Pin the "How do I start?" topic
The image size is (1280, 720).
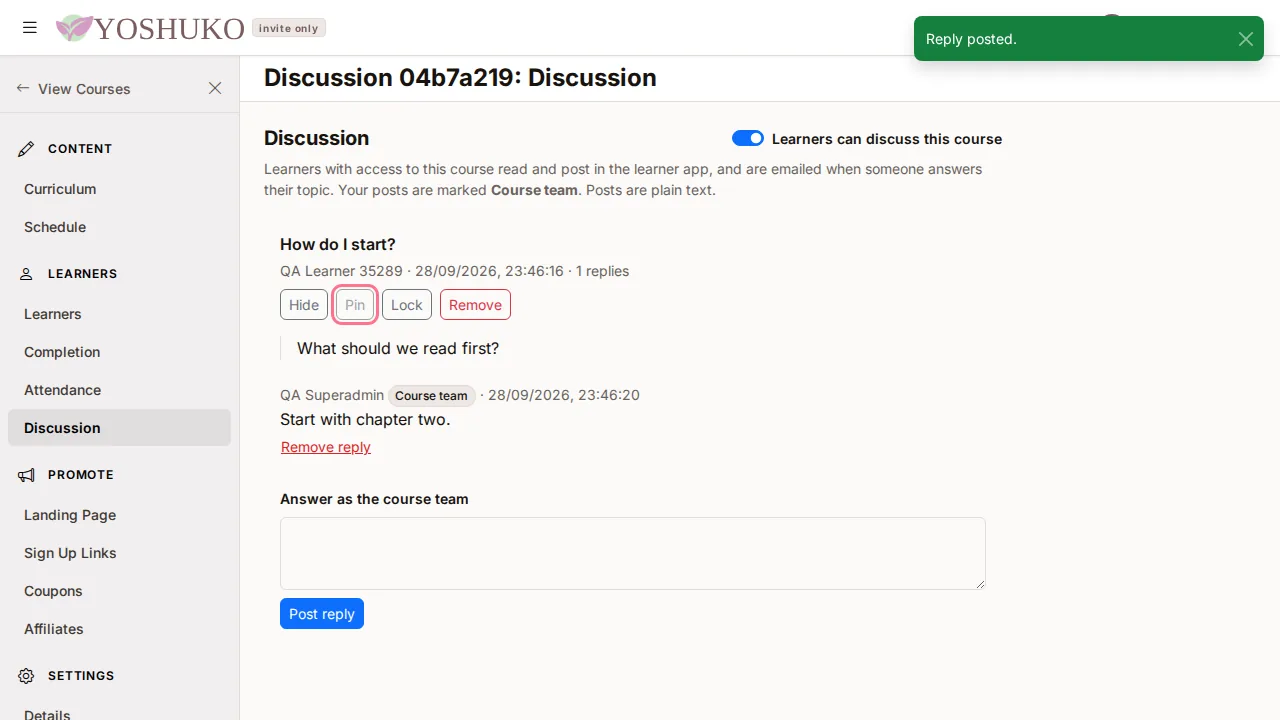[355, 305]
